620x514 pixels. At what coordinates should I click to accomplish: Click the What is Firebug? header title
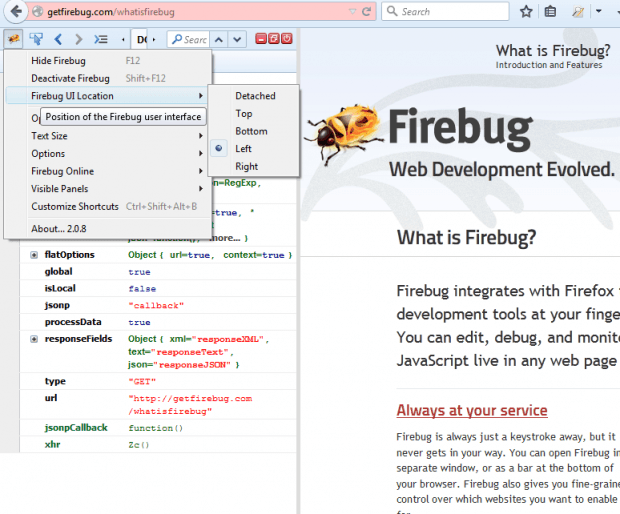[553, 51]
